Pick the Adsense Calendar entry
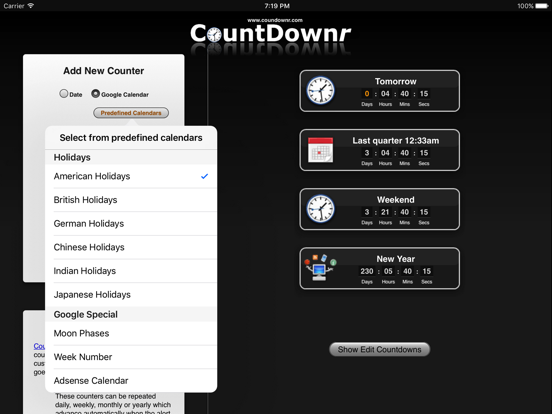Viewport: 552px width, 414px height. click(131, 381)
